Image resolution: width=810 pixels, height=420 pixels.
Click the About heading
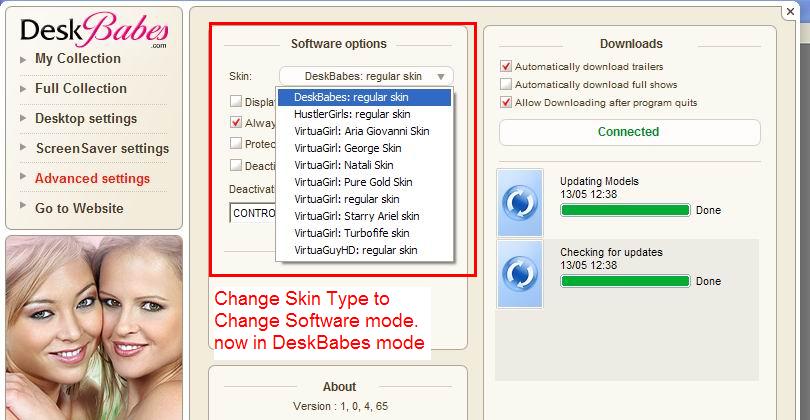(339, 387)
